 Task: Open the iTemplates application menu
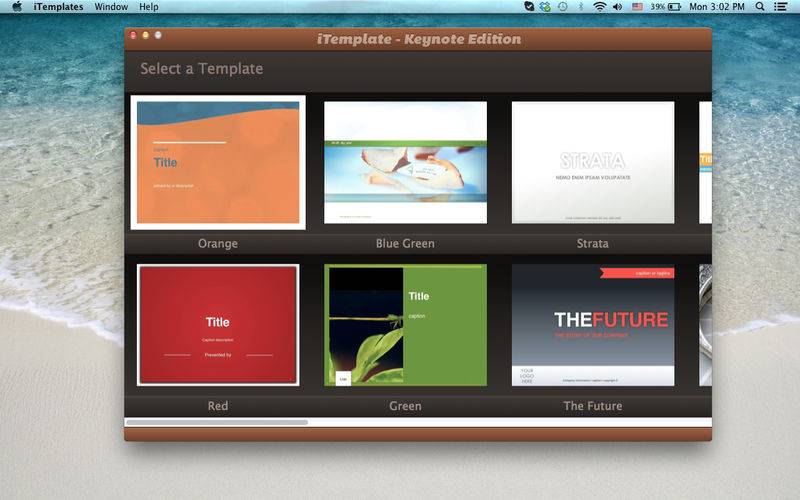(x=58, y=7)
